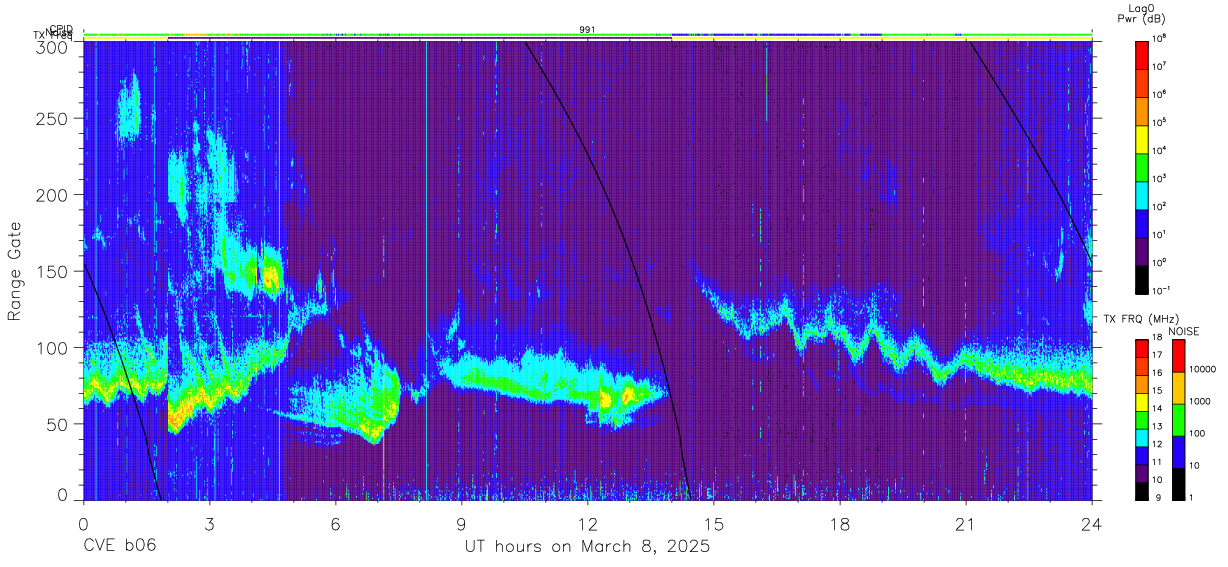This screenshot has width=1228, height=567.
Task: Click the 'Lag0 Pwr (dB)' colorbar title
Action: click(1143, 13)
